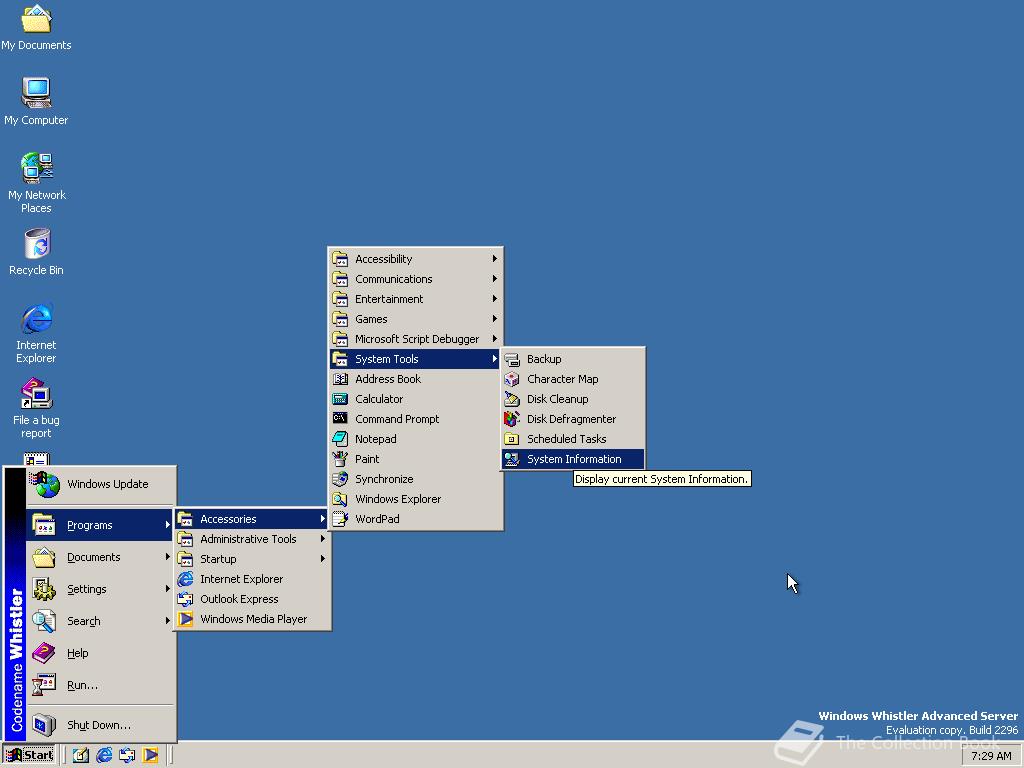Click the Scheduled Tasks folder icon
This screenshot has width=1024, height=768.
[x=512, y=439]
